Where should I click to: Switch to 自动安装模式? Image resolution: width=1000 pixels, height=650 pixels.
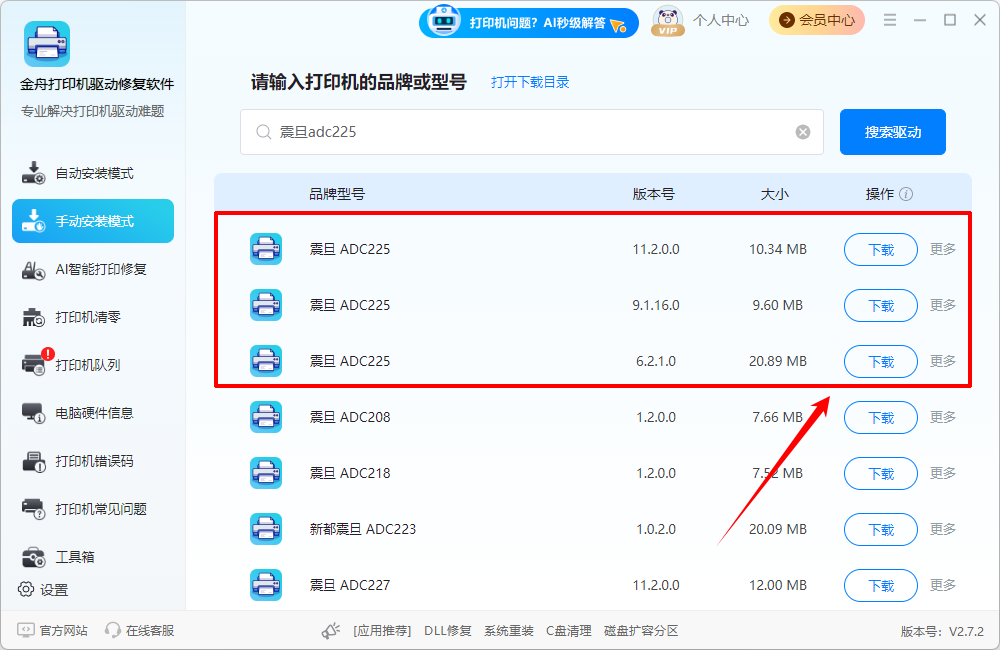click(x=93, y=174)
